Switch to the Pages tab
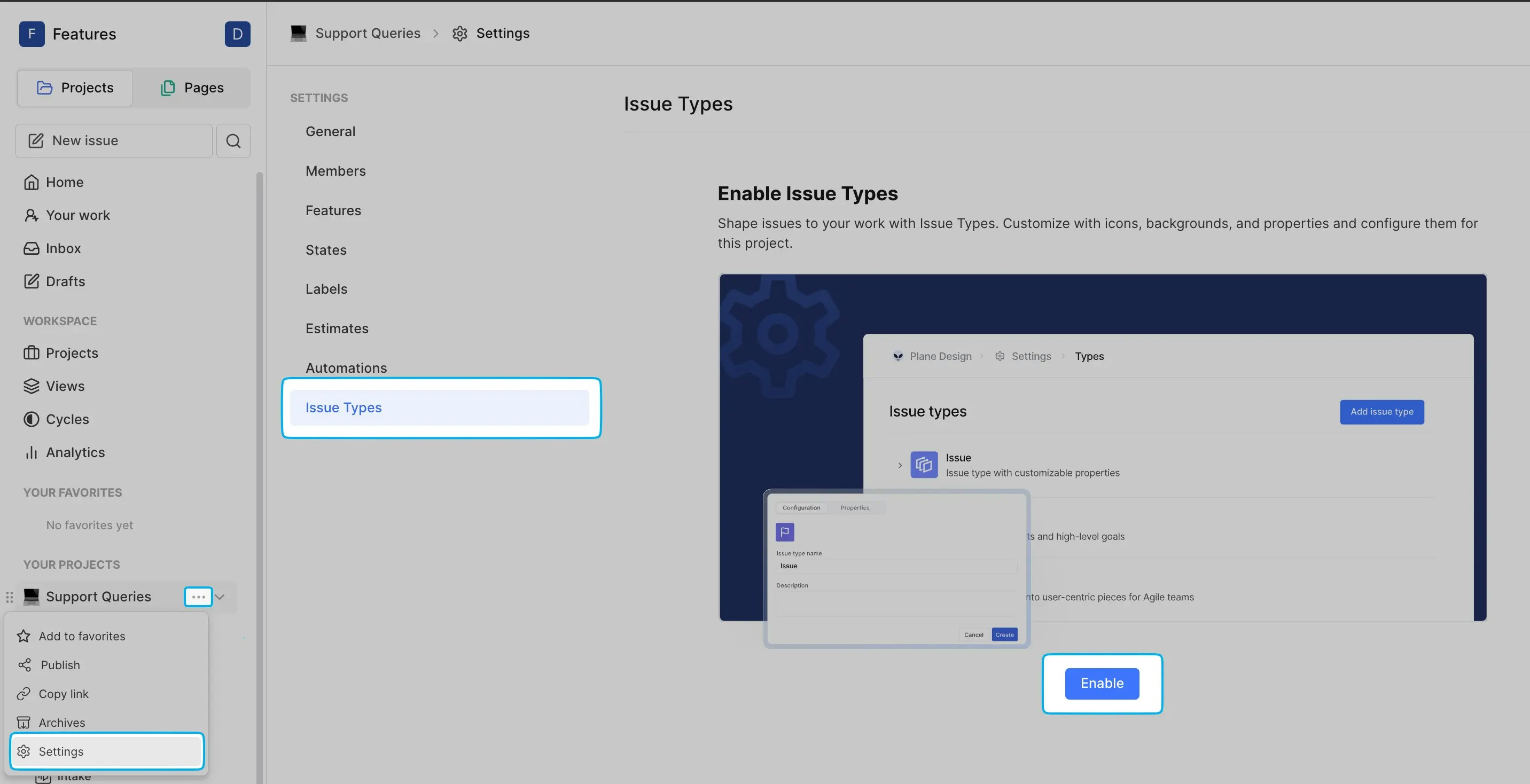This screenshot has width=1530, height=784. tap(192, 87)
